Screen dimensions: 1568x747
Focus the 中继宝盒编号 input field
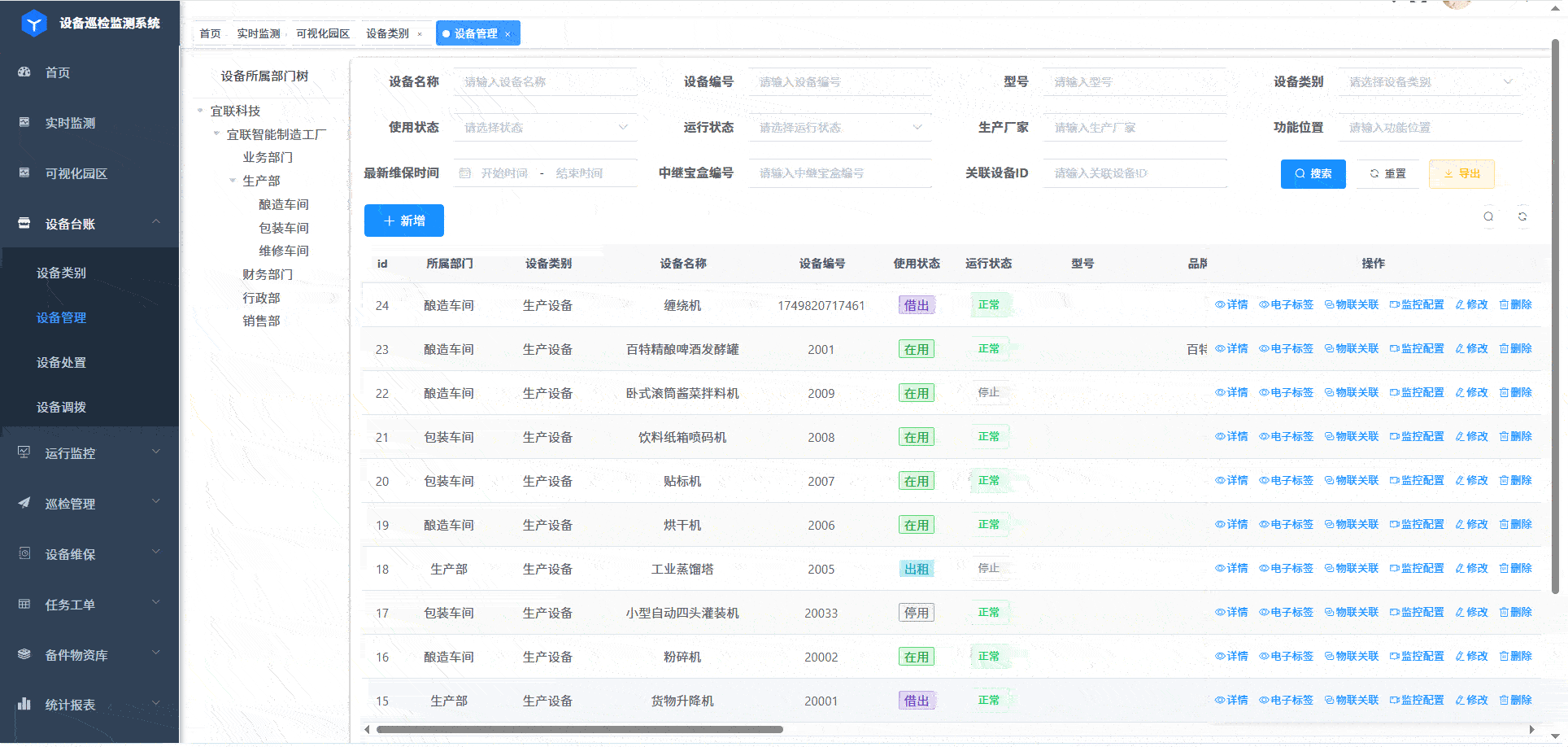tap(840, 173)
